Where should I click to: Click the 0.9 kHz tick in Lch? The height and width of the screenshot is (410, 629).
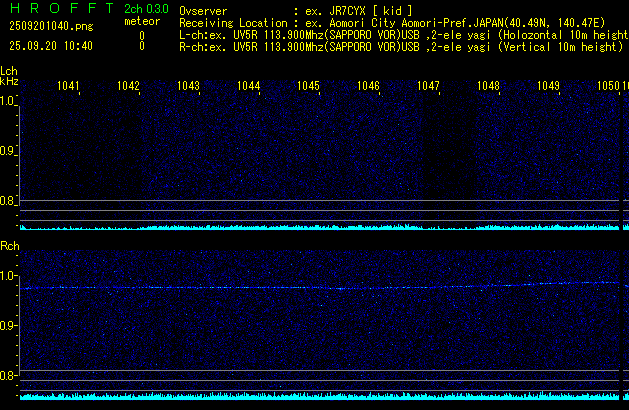8,151
